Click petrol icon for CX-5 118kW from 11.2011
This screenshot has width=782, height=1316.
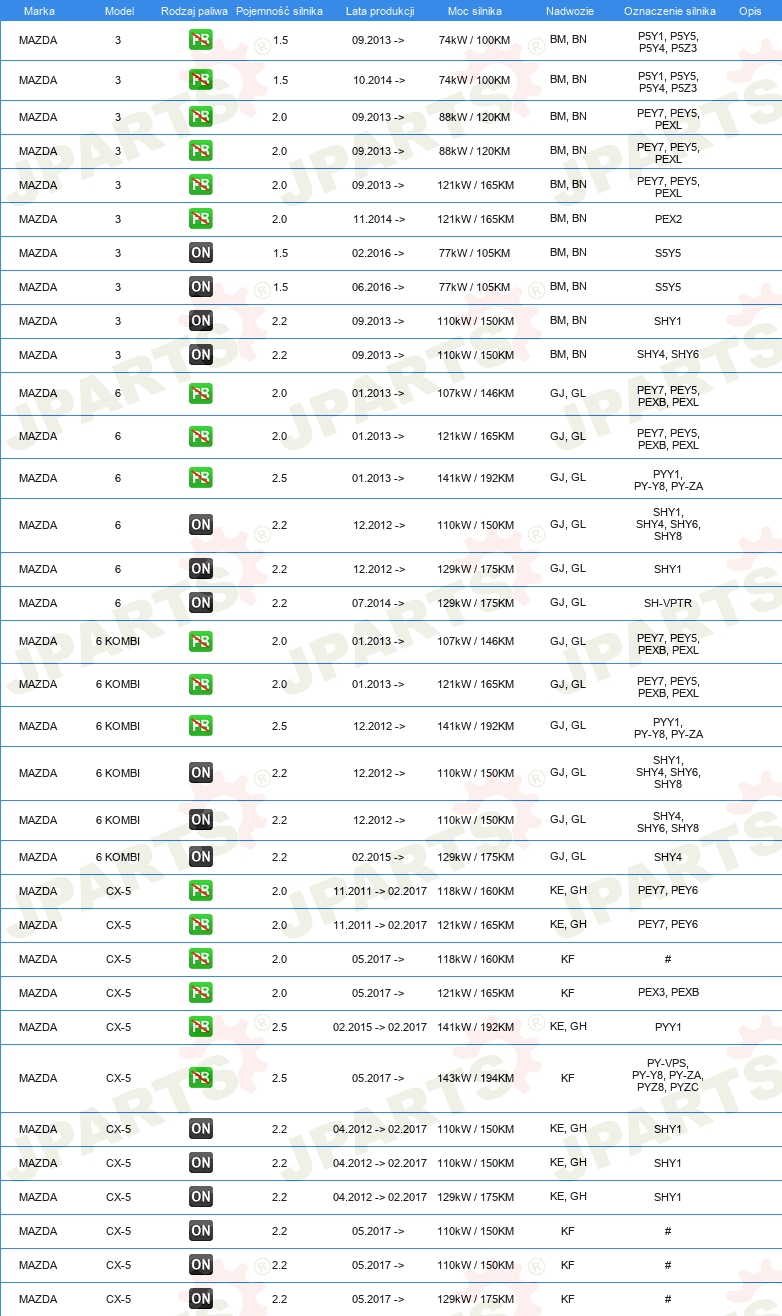pos(200,890)
